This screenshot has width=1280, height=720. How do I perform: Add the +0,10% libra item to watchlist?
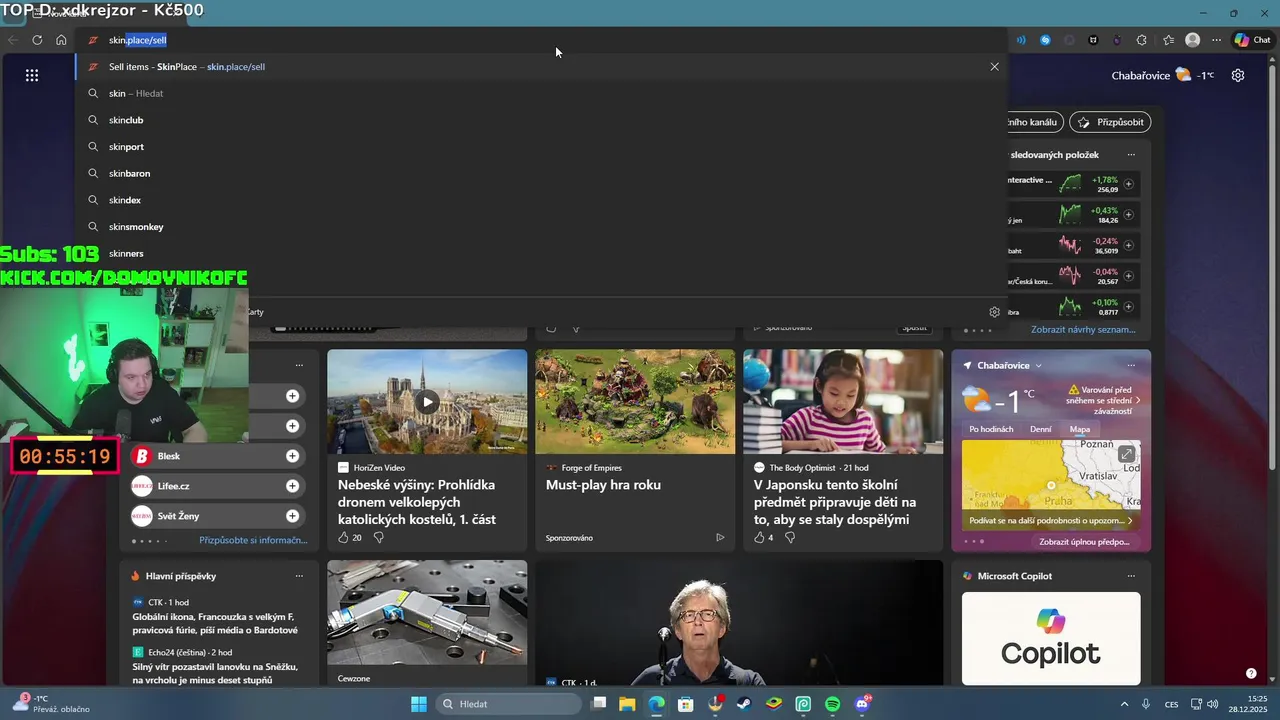click(x=1128, y=306)
